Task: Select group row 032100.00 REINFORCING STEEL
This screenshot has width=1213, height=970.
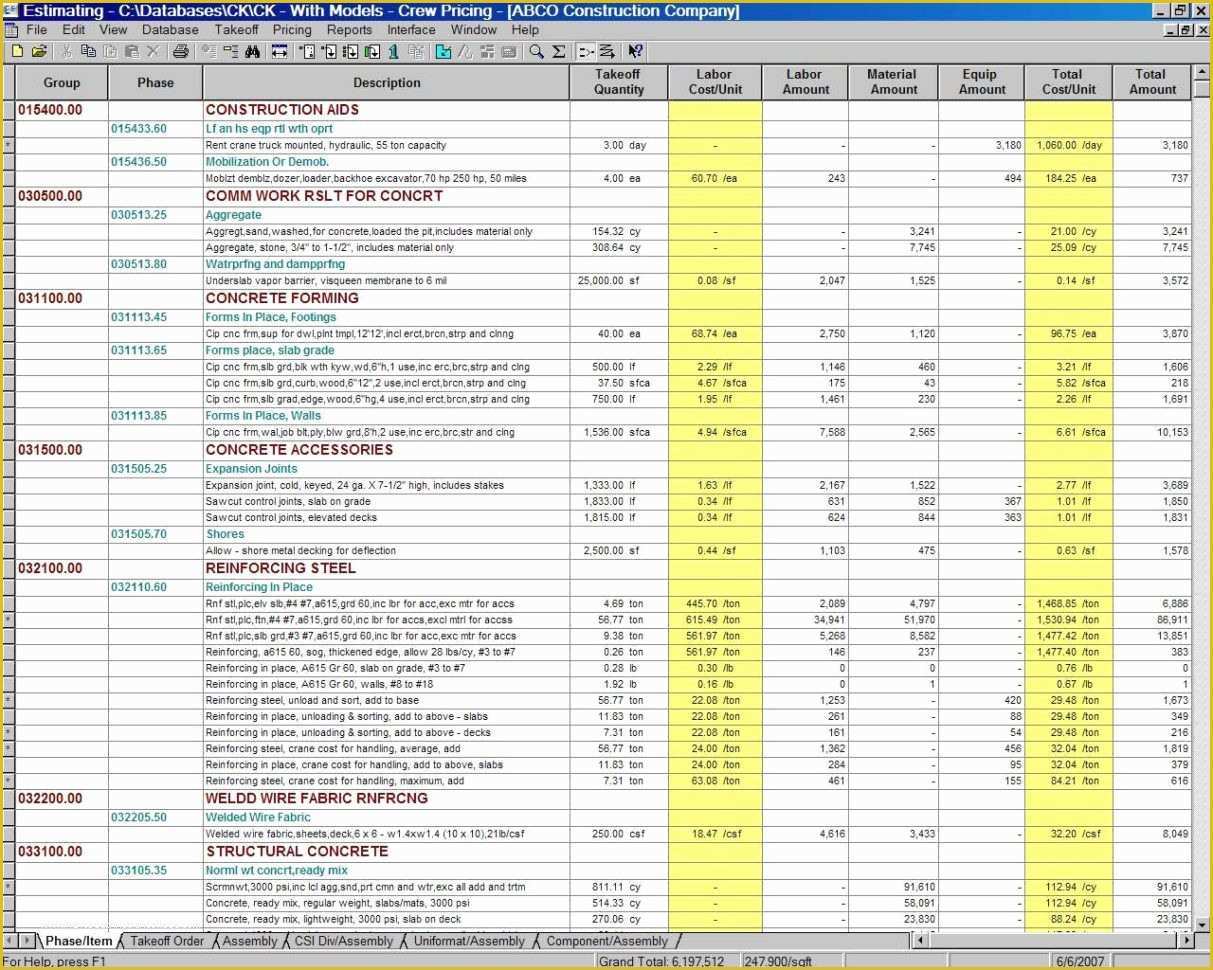Action: [604, 568]
